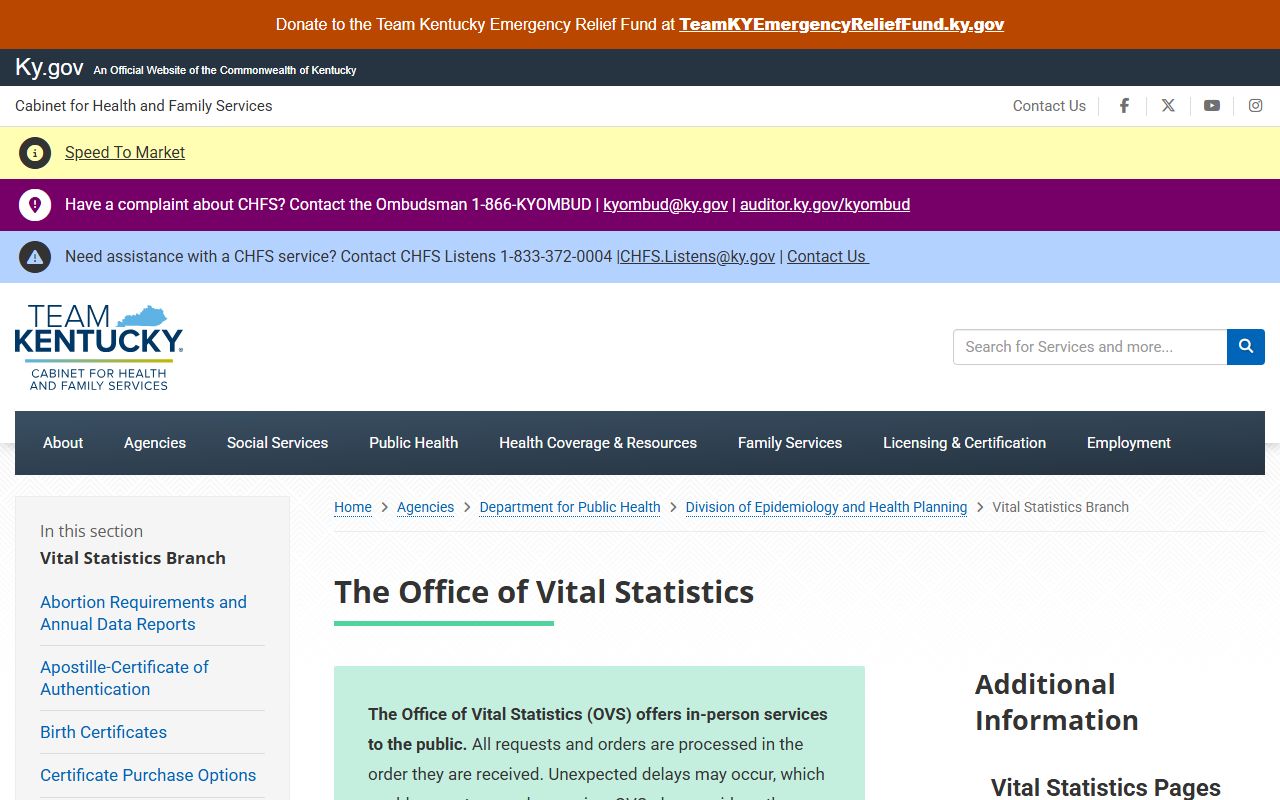Open the X (Twitter) social icon

click(1168, 106)
